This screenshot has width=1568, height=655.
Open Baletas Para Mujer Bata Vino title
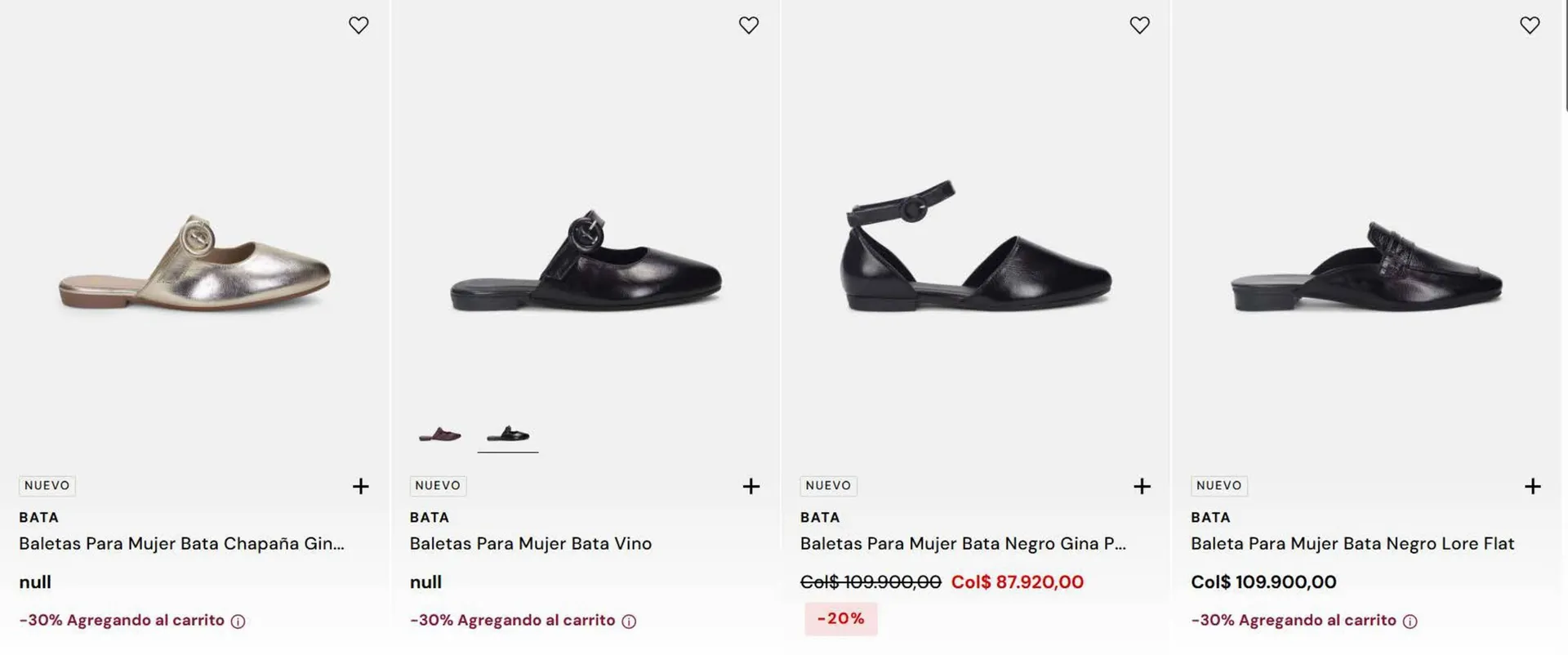coord(530,544)
